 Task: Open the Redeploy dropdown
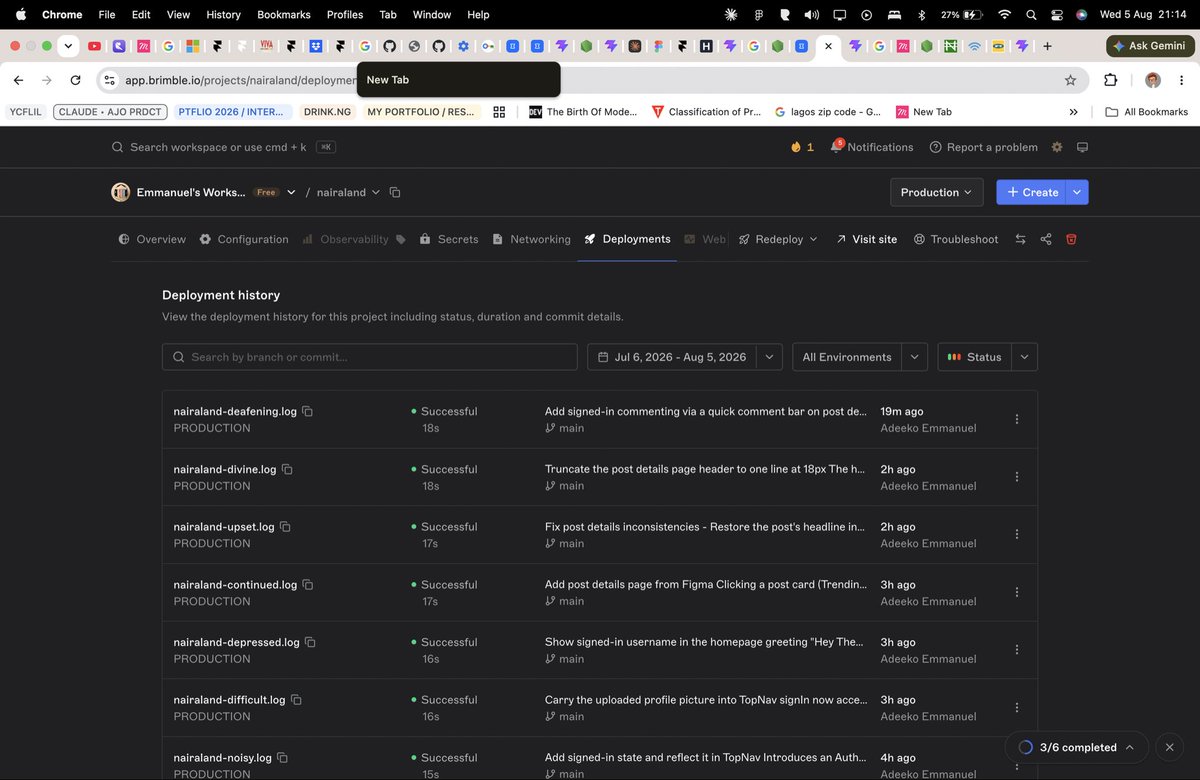778,239
